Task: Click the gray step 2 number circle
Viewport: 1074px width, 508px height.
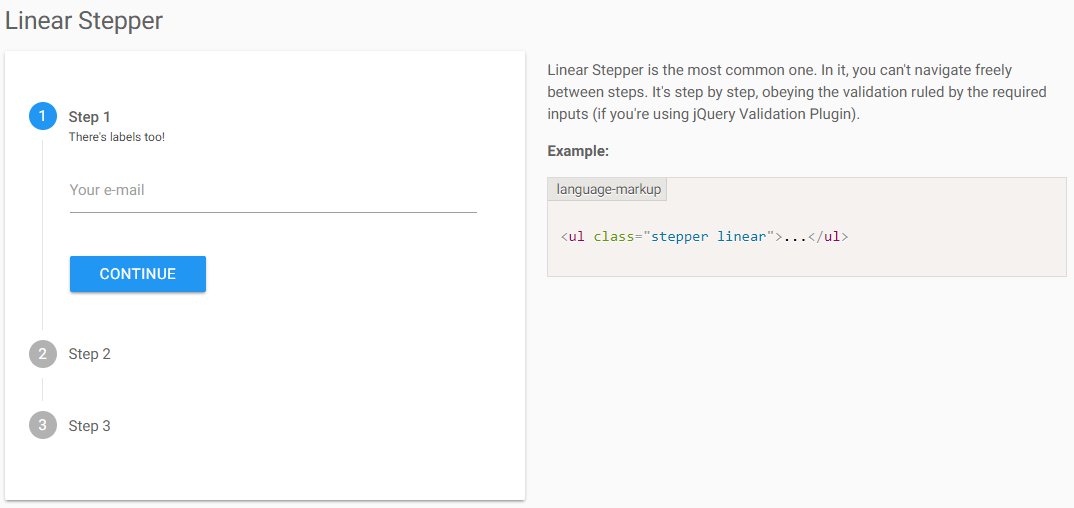Action: tap(42, 354)
